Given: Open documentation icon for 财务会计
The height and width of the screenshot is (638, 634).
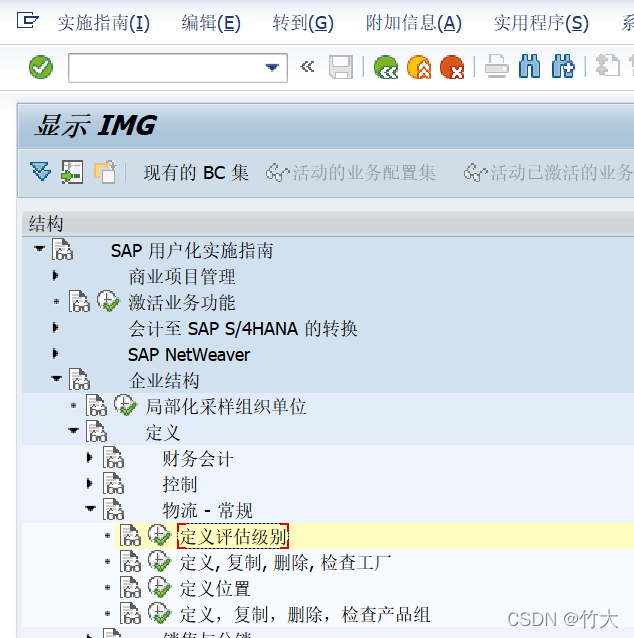Looking at the screenshot, I should point(114,458).
